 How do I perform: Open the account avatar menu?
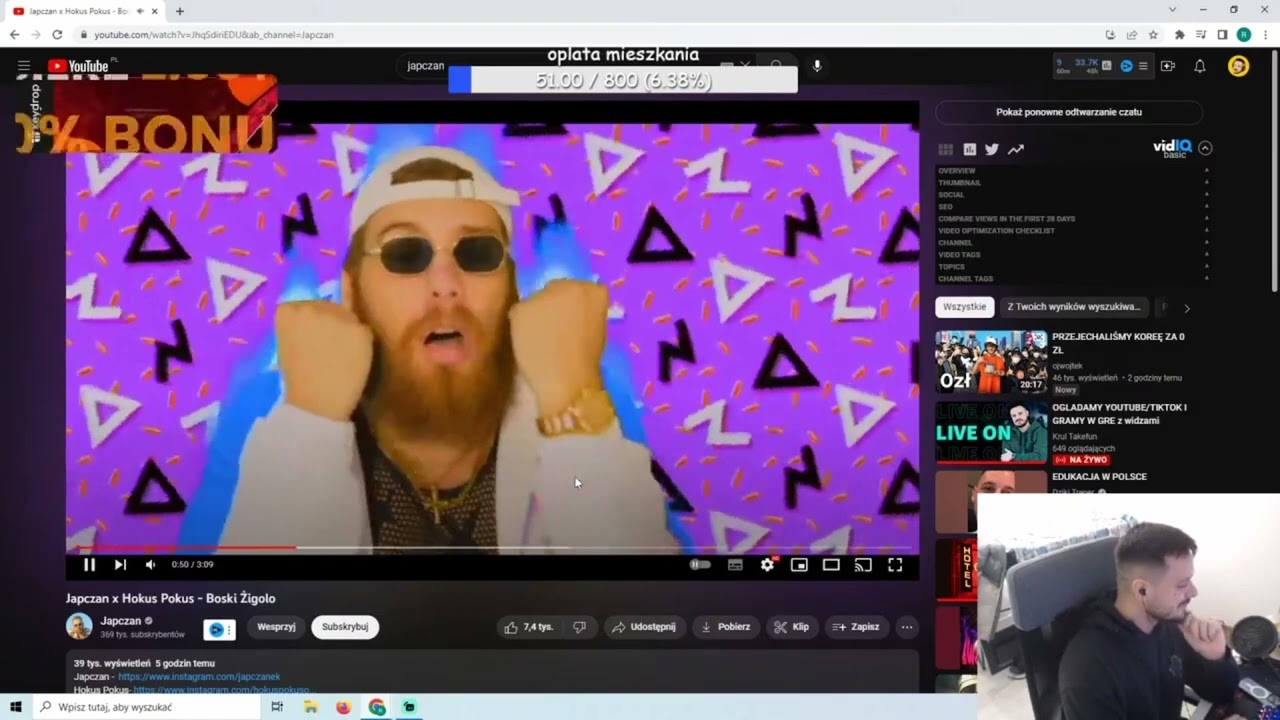[1238, 66]
